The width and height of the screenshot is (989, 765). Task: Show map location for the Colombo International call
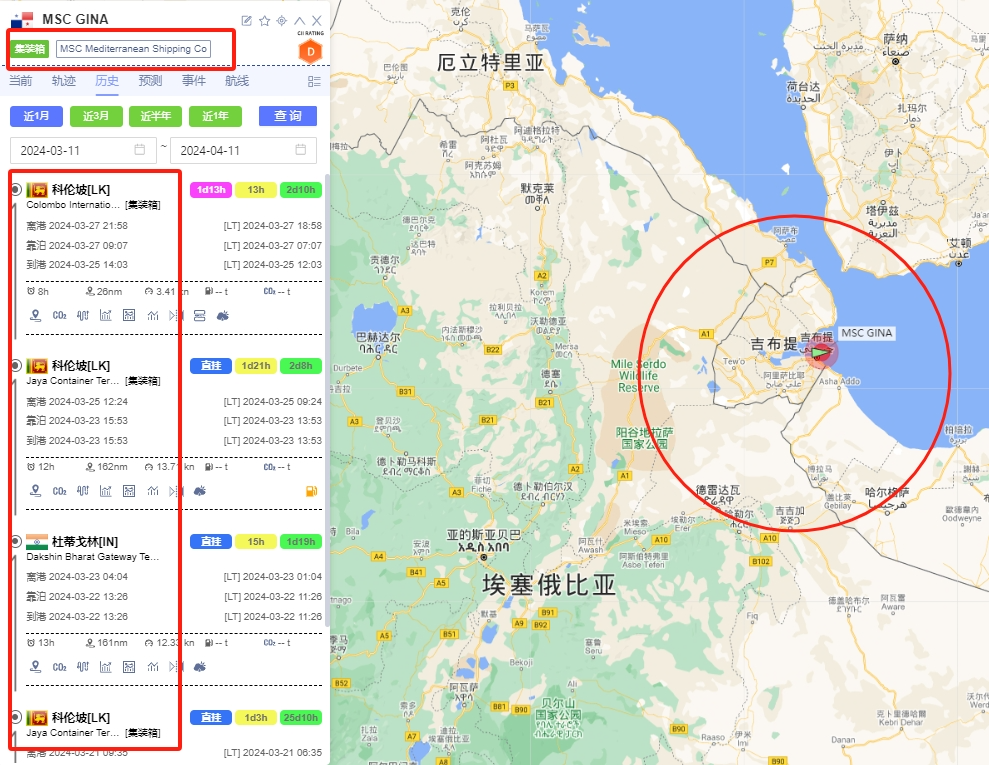pyautogui.click(x=36, y=315)
